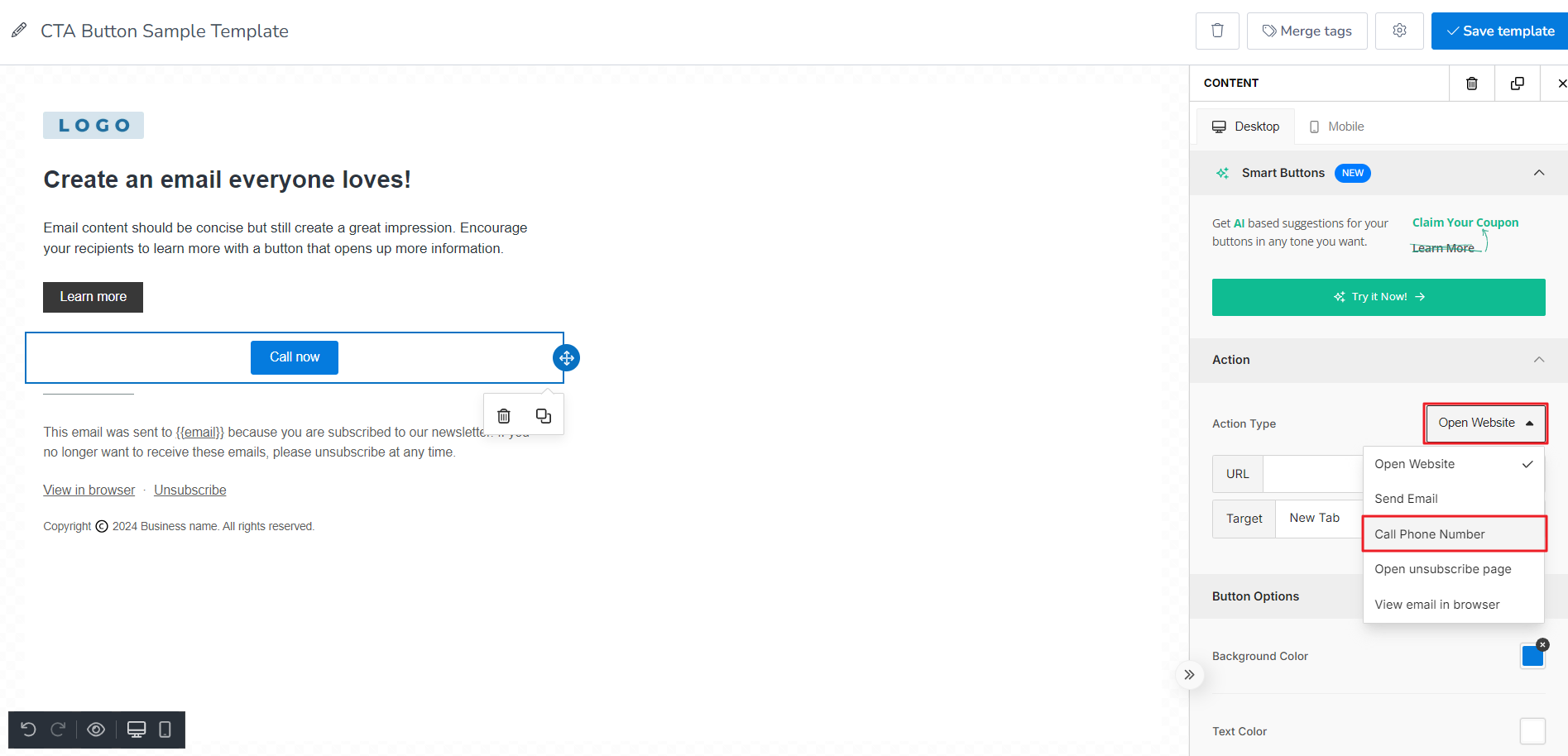Redo the last change
Screen dimensions: 1568x756
pyautogui.click(x=56, y=730)
